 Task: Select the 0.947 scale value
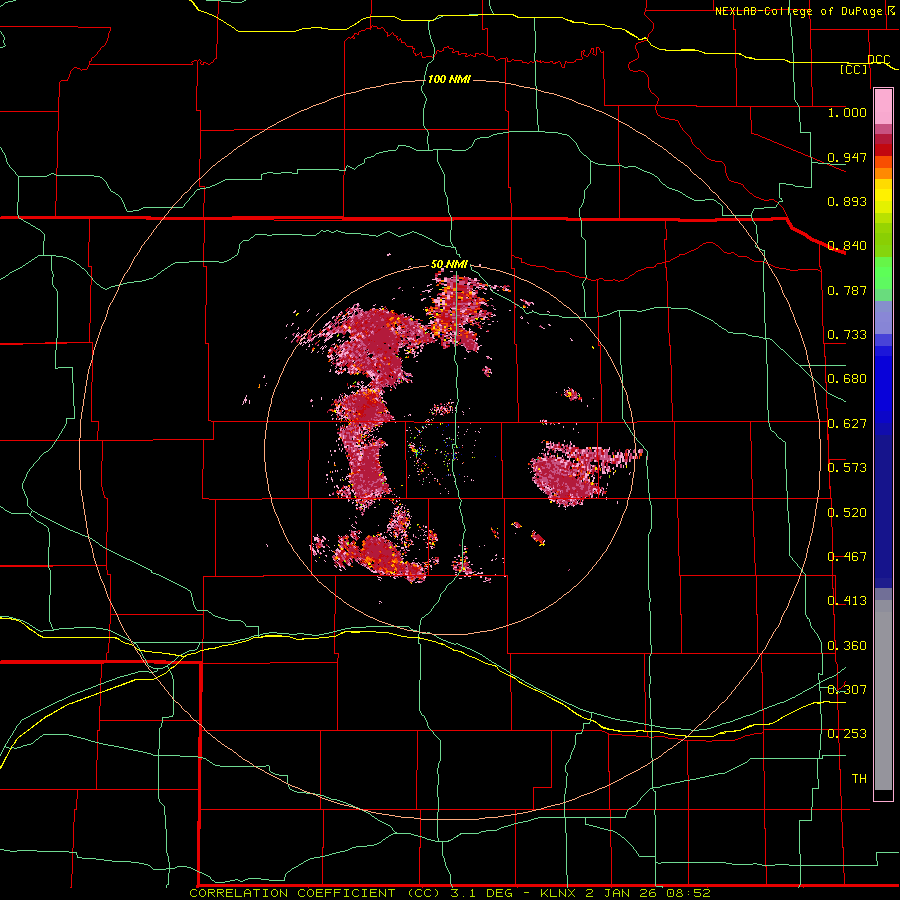click(847, 157)
